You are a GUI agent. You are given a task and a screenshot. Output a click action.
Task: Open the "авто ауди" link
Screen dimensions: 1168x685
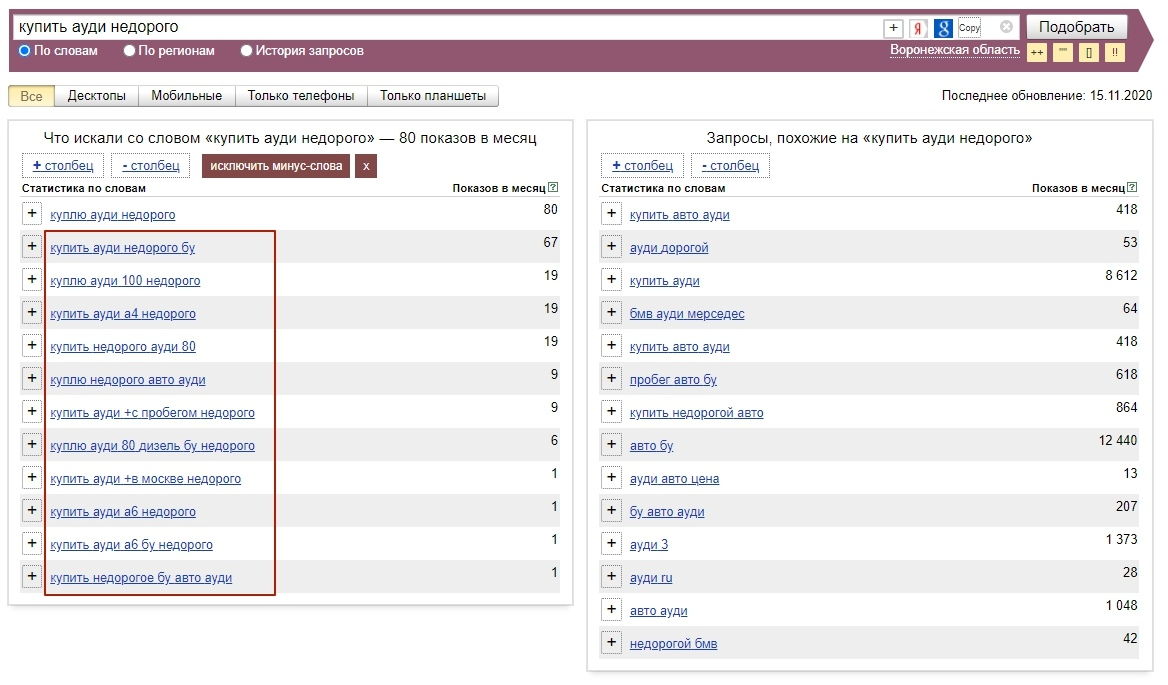tap(658, 611)
